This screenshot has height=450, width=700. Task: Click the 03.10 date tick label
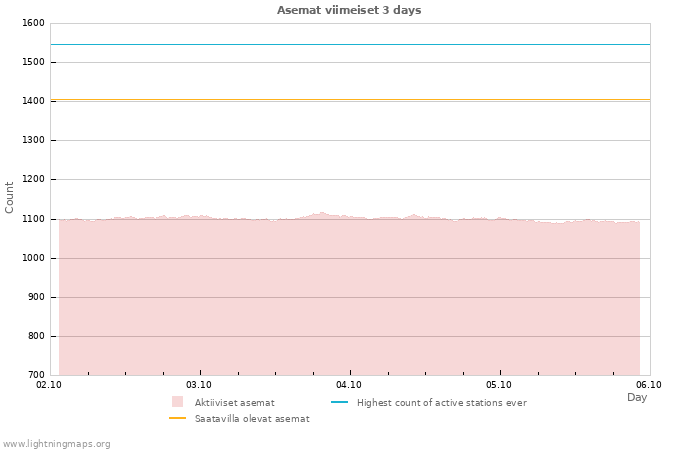click(199, 384)
